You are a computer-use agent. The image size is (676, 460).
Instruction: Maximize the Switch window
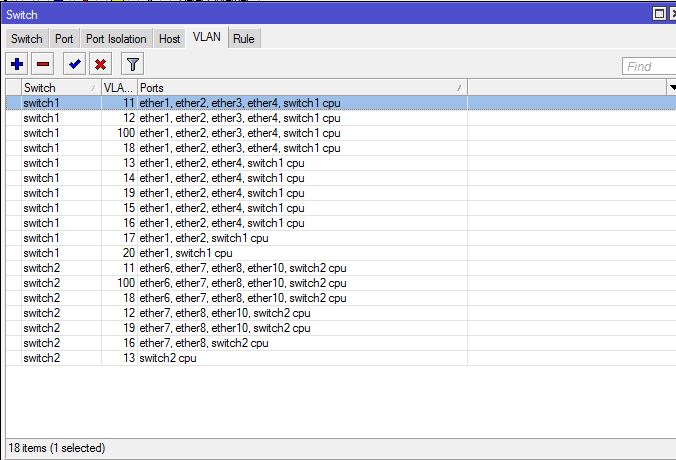659,14
